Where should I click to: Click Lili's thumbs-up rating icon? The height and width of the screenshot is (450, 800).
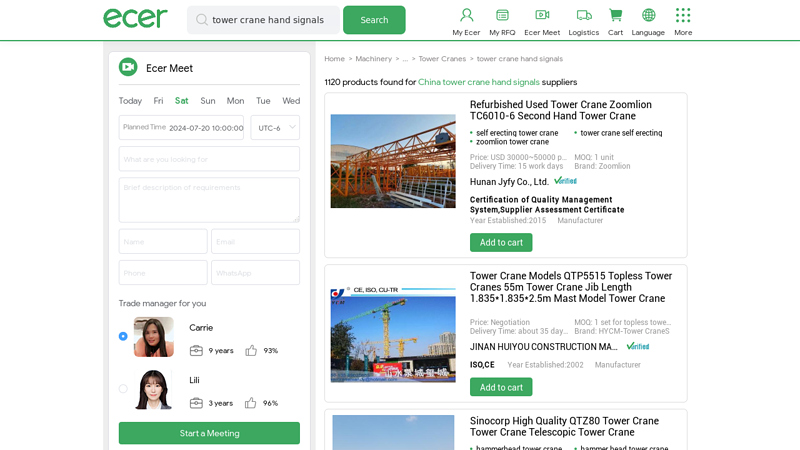click(250, 403)
